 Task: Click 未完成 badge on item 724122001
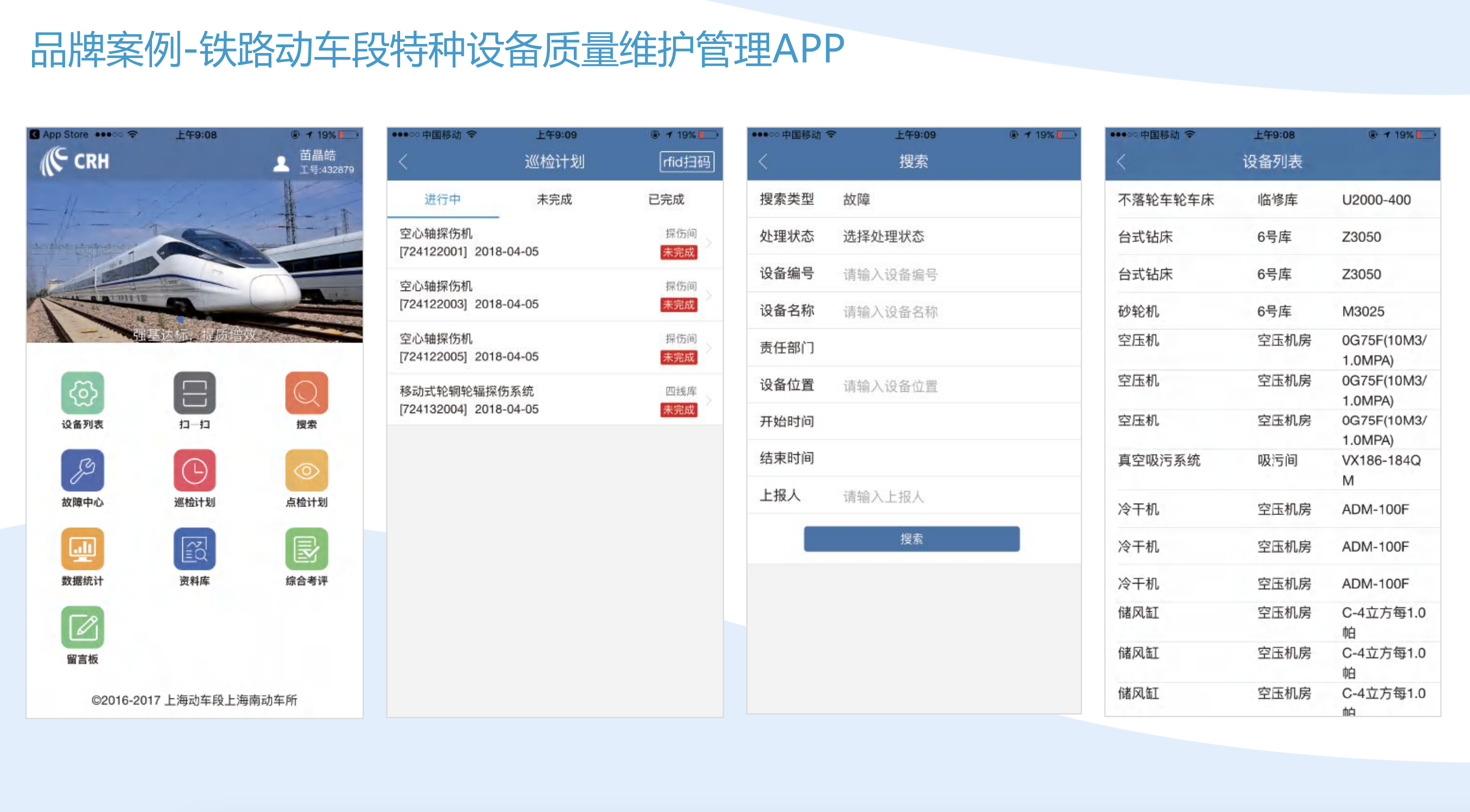click(679, 252)
